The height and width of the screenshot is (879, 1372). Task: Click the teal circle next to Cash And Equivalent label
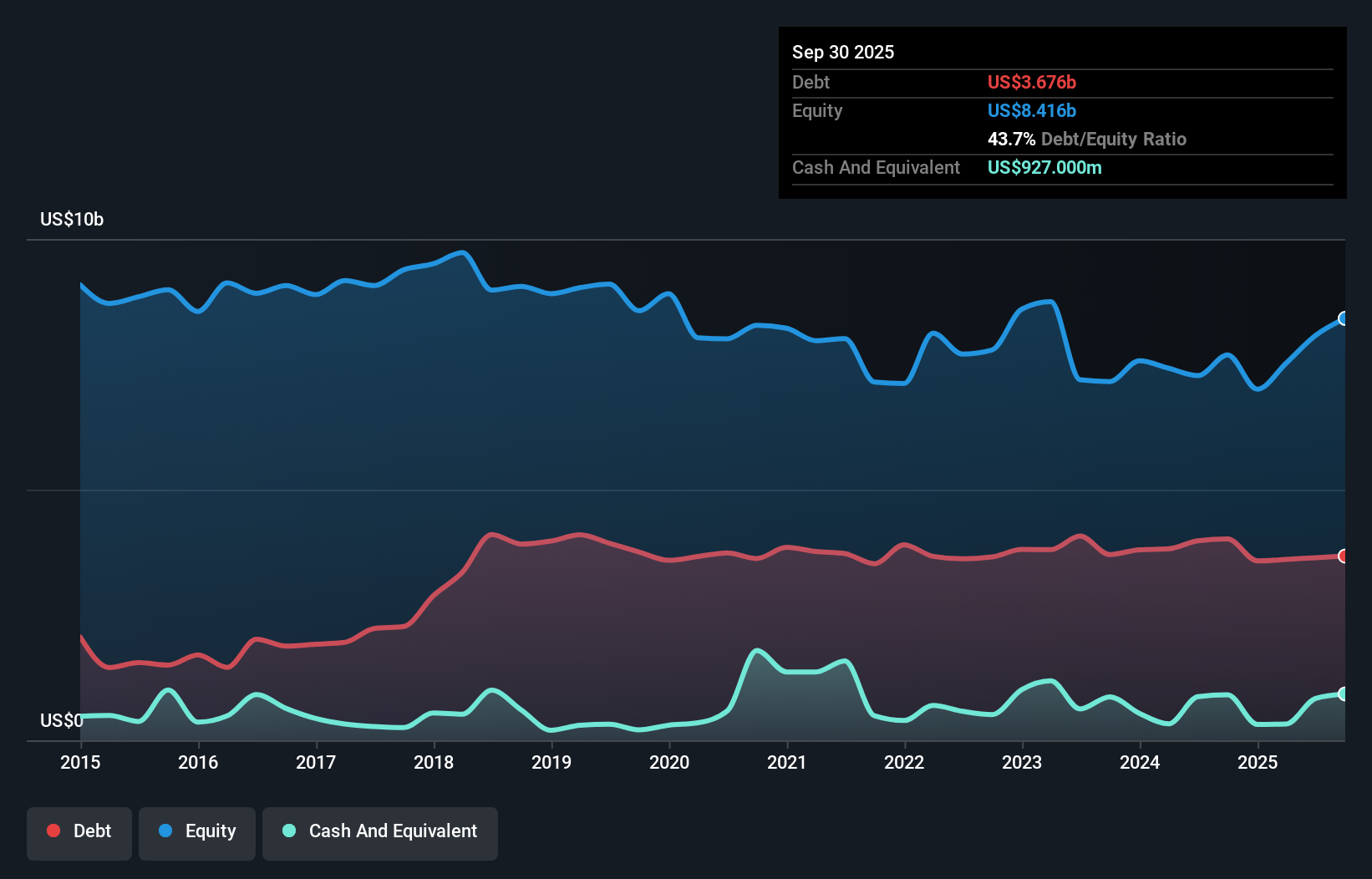coord(288,831)
